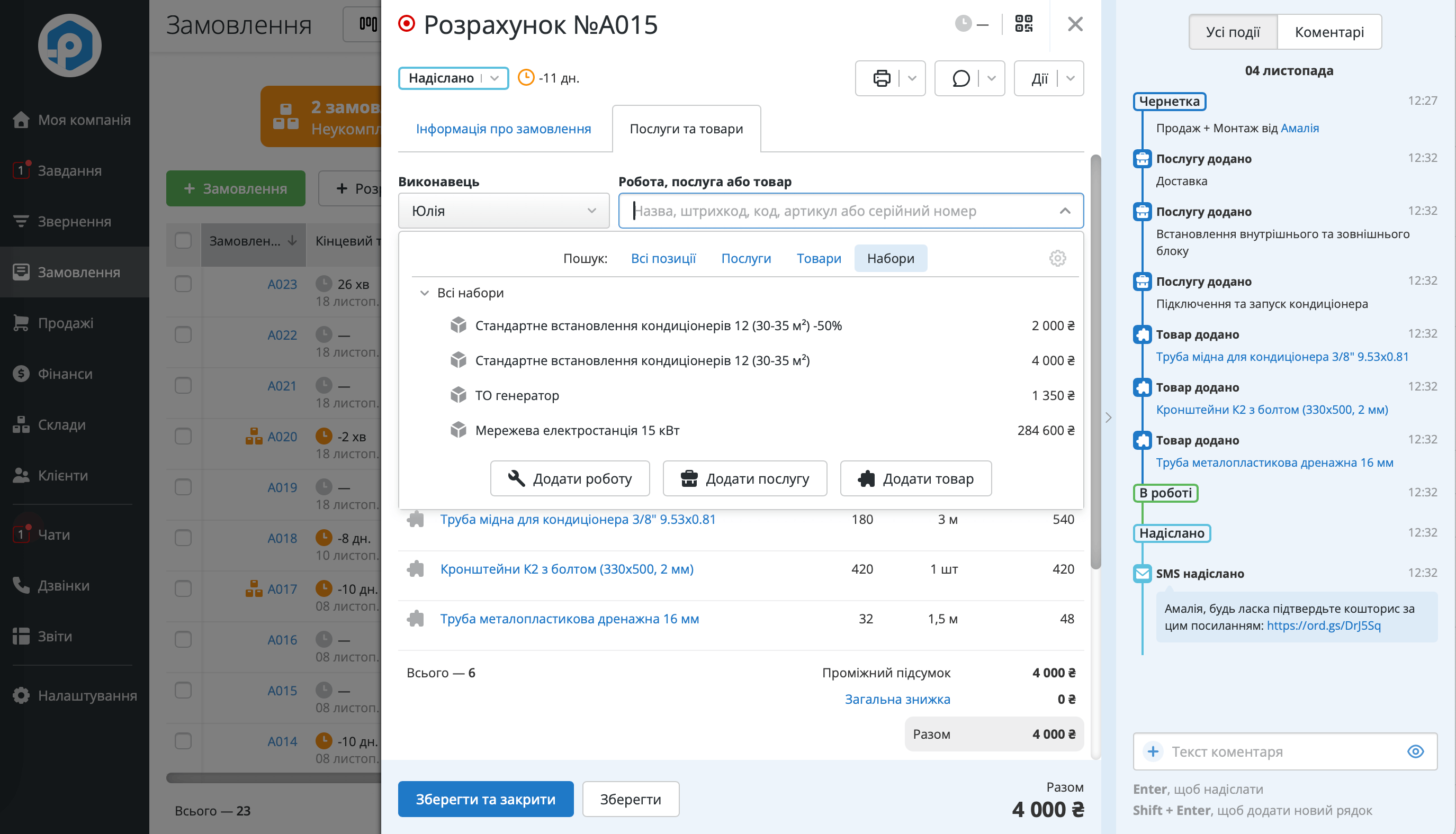Open the Виконавець Юлія dropdown
1456x834 pixels.
(504, 211)
